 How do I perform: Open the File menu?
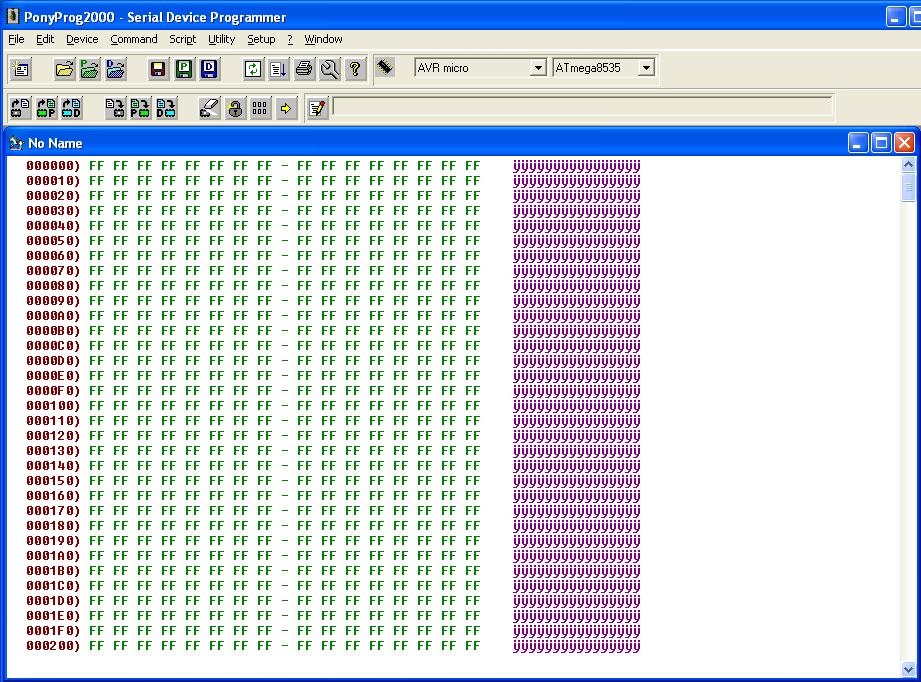[x=16, y=39]
